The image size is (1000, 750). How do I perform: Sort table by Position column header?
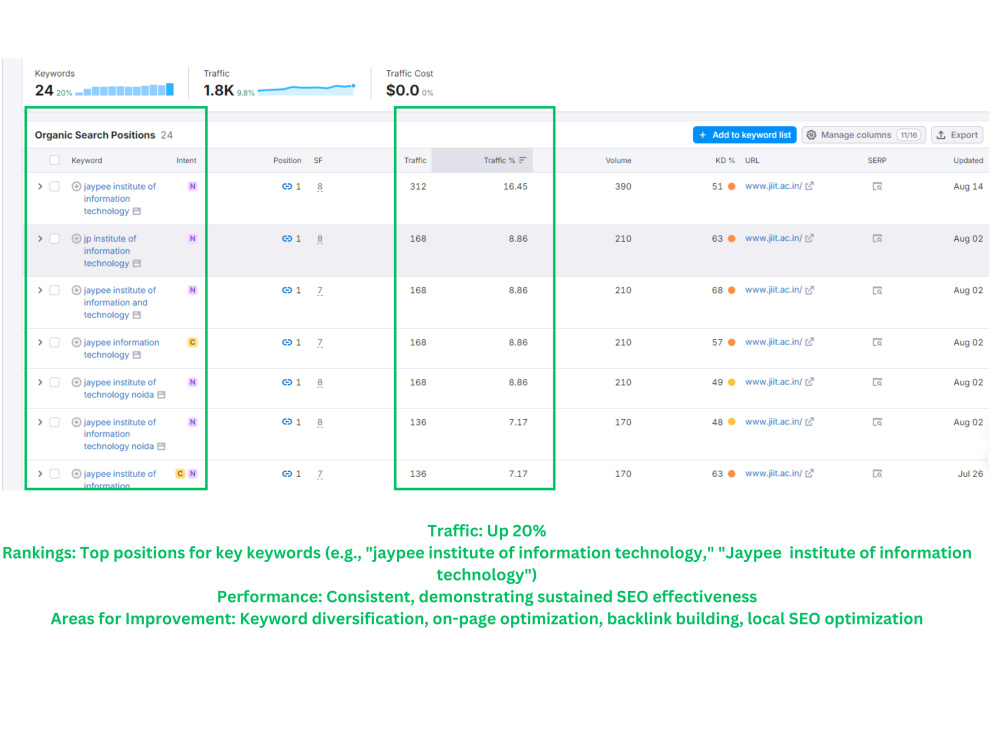click(287, 160)
